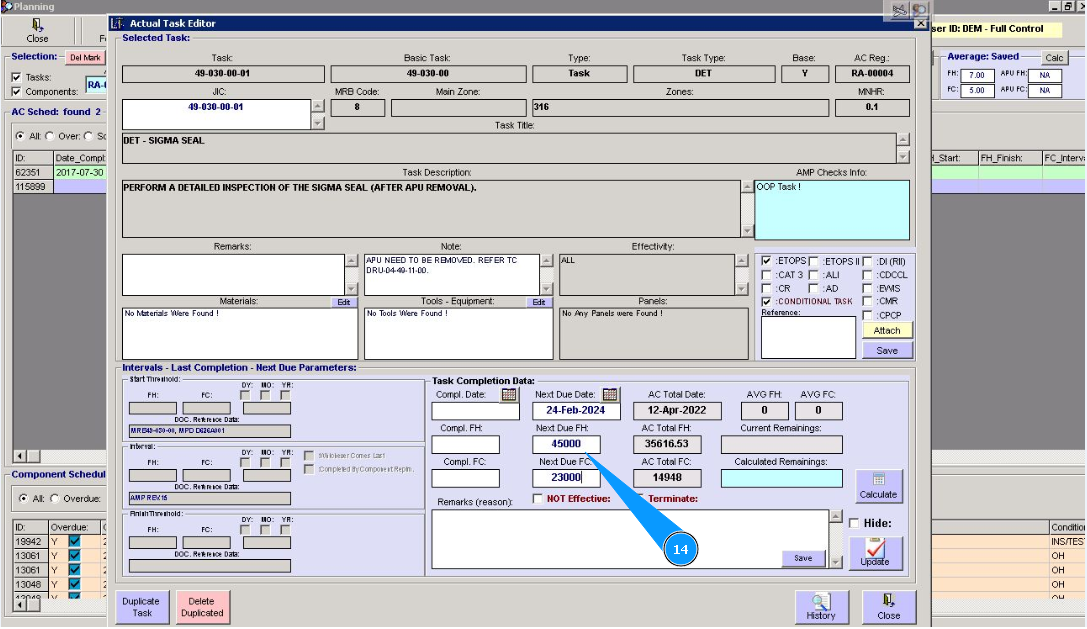The width and height of the screenshot is (1087, 629).
Task: Click the Next Due Date value 24-Feb-2024
Action: tap(575, 411)
